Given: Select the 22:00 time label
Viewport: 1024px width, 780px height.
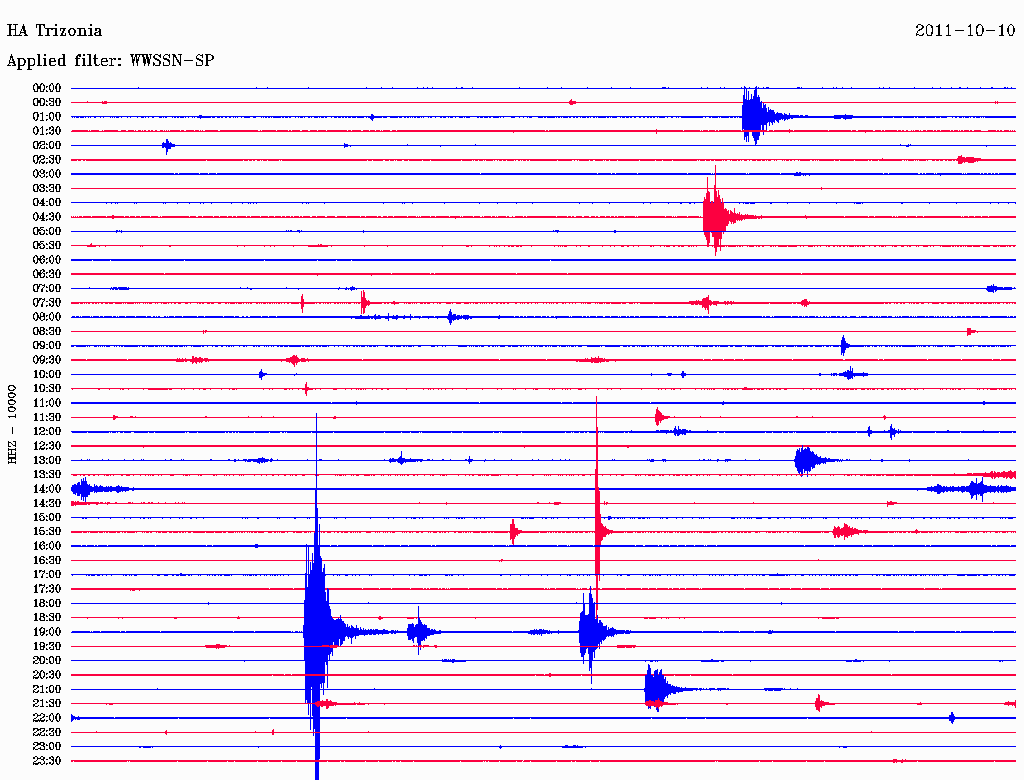Looking at the screenshot, I should 47,718.
